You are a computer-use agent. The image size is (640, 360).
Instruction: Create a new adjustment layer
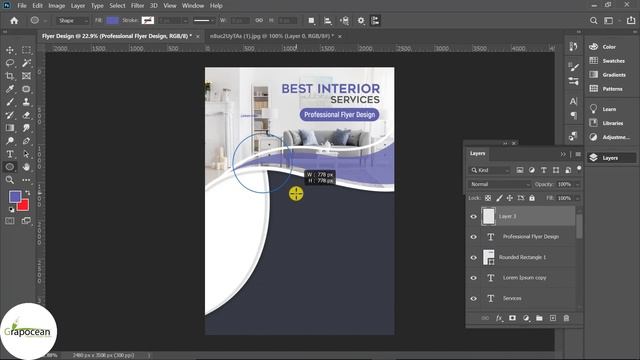pyautogui.click(x=526, y=318)
